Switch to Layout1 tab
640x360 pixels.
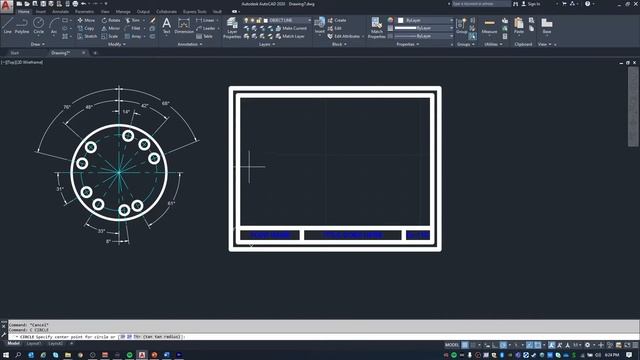34,344
